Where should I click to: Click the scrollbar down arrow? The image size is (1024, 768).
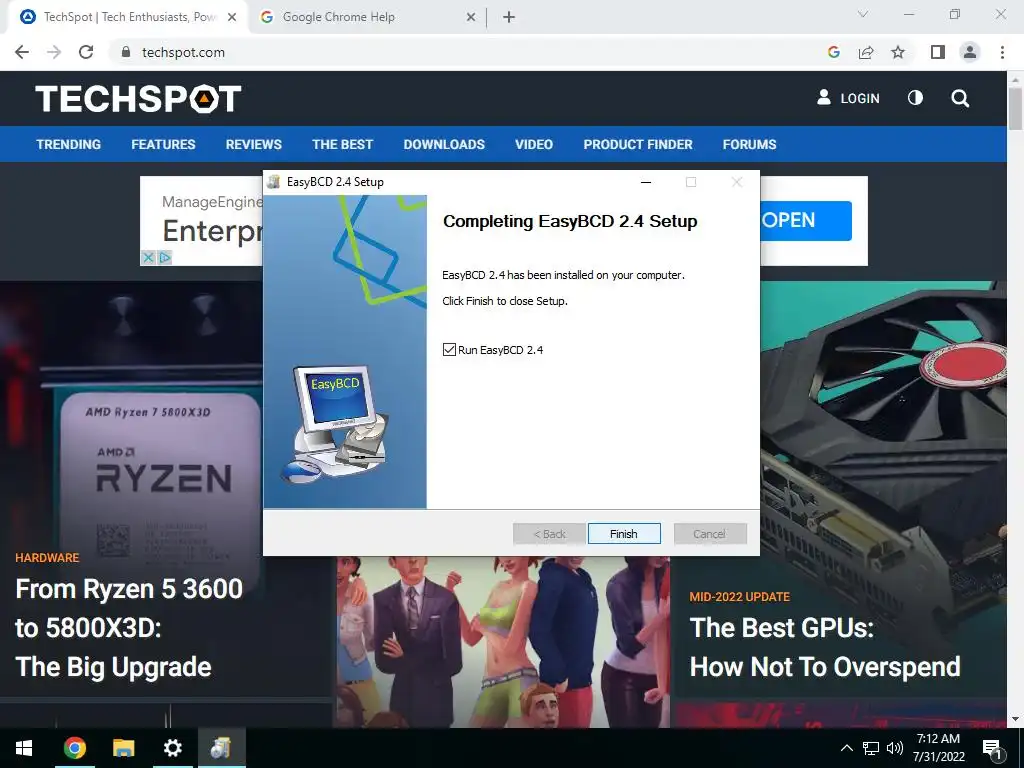point(1015,719)
